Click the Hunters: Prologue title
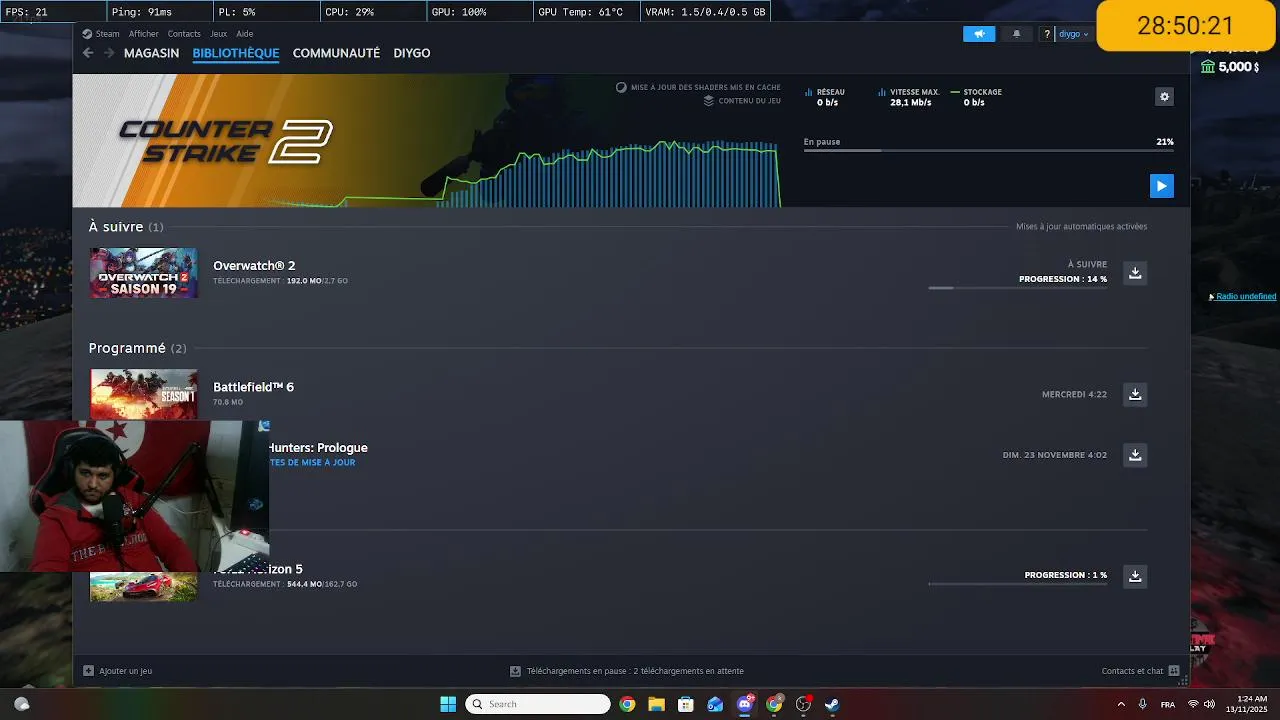This screenshot has width=1280, height=720. click(x=319, y=448)
